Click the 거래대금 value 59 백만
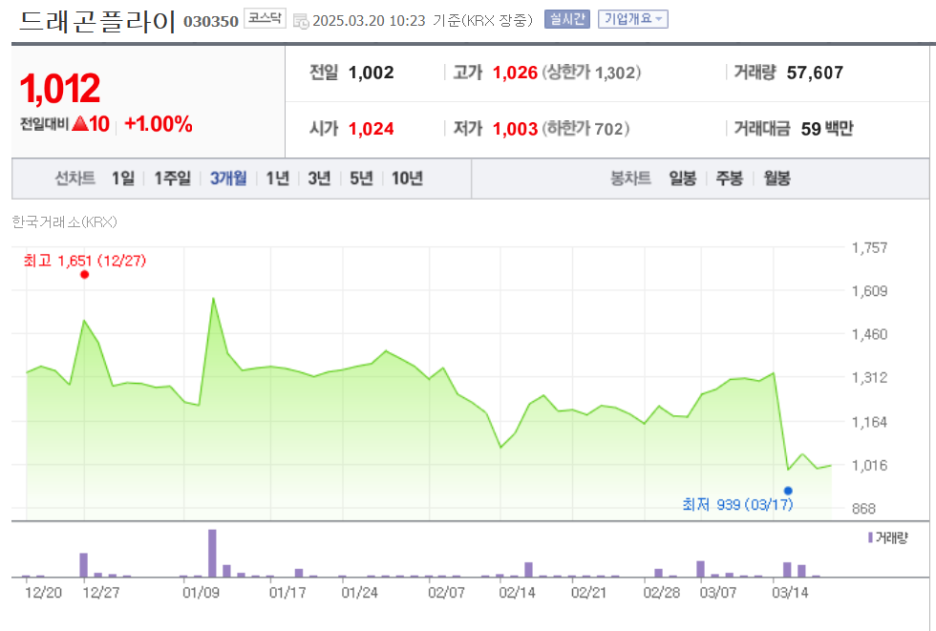The height and width of the screenshot is (631, 936). 827,129
